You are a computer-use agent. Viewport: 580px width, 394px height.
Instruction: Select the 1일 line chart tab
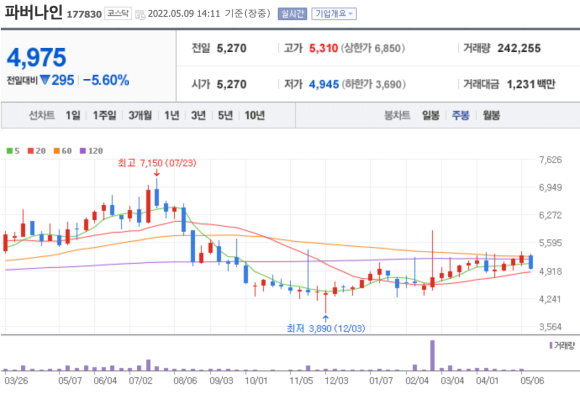pos(73,115)
